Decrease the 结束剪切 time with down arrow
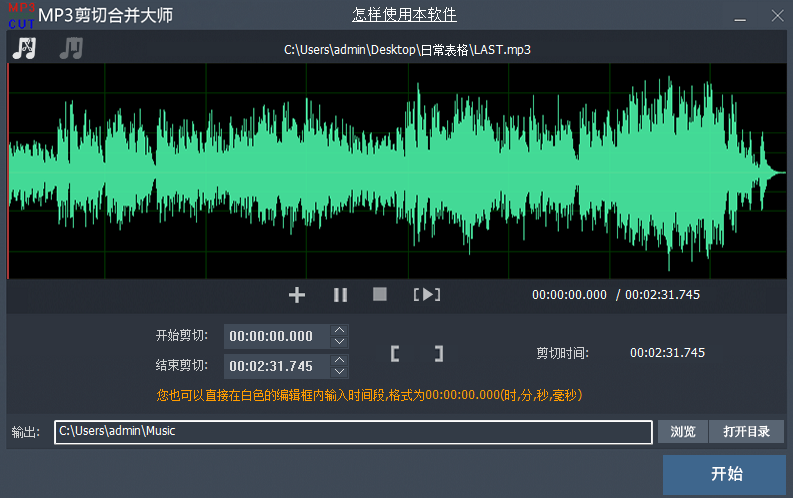Screen dimensions: 793x498 tap(340, 372)
